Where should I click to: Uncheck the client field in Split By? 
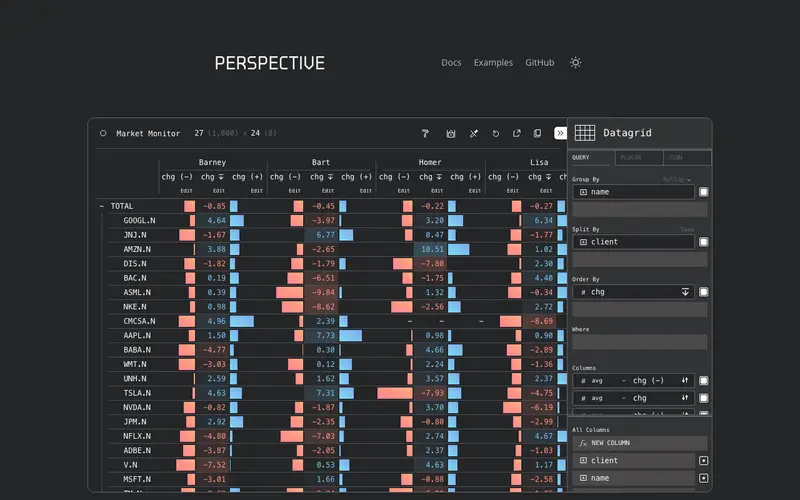(x=704, y=242)
